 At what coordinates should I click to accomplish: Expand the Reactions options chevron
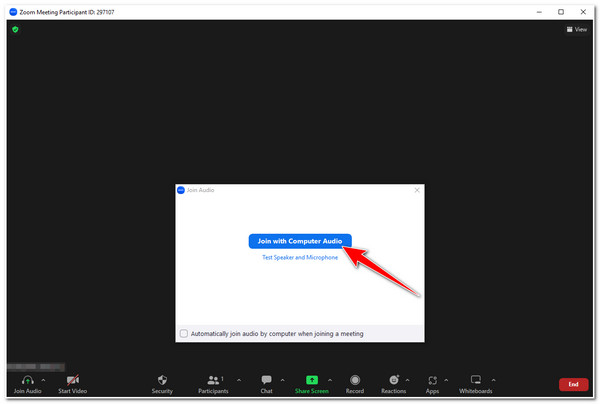point(407,380)
